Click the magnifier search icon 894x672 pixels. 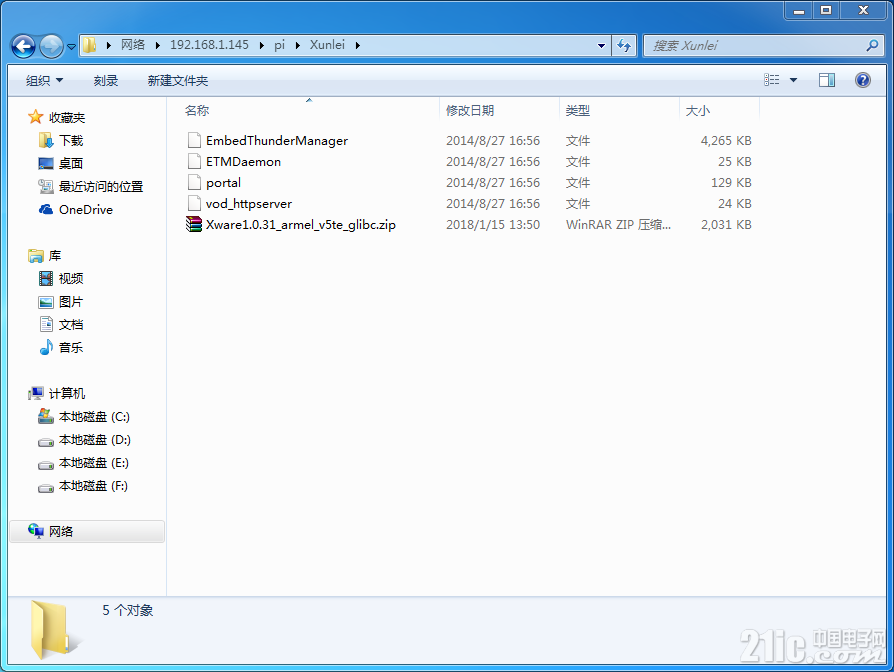click(872, 45)
